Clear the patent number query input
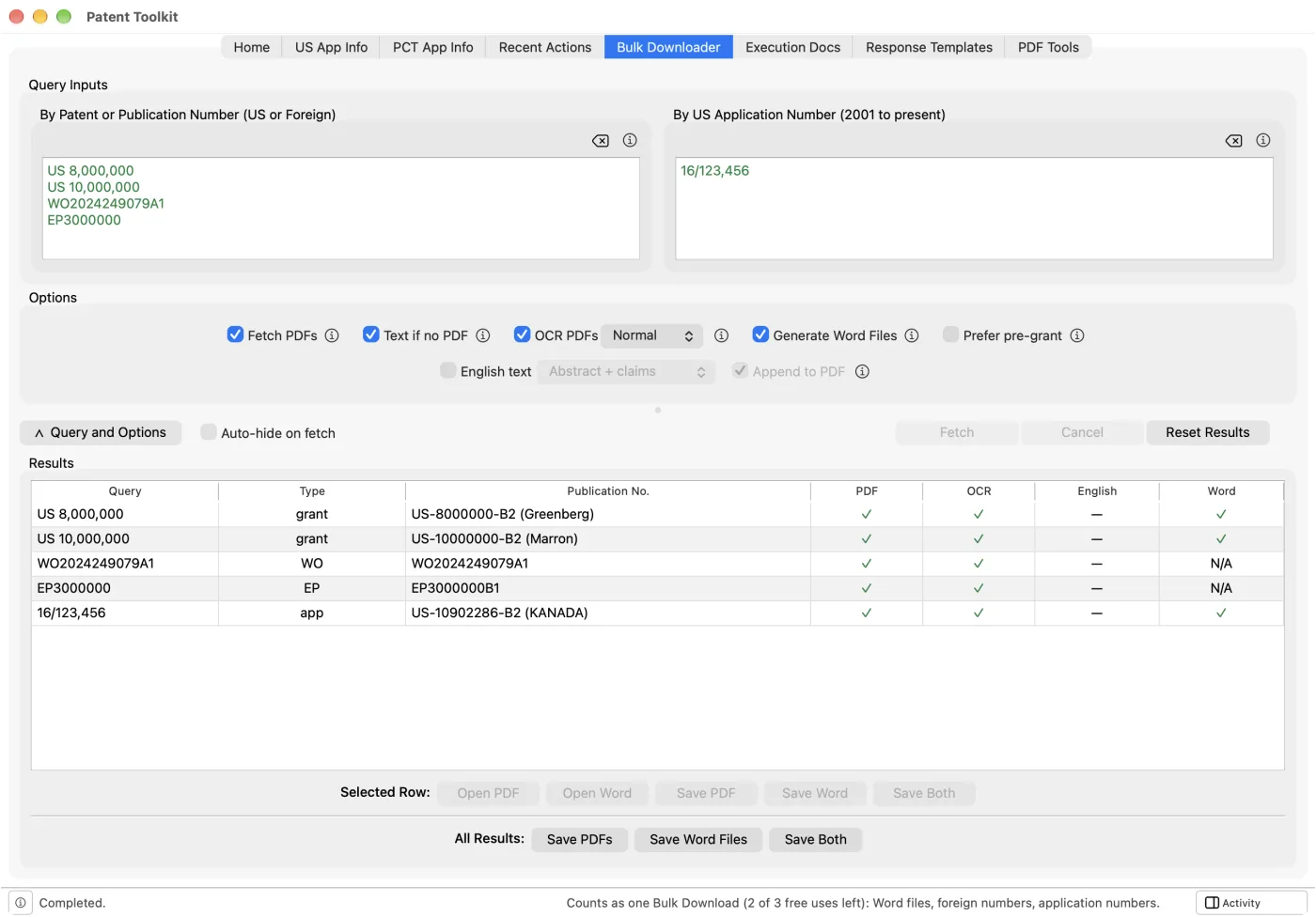 pyautogui.click(x=600, y=141)
